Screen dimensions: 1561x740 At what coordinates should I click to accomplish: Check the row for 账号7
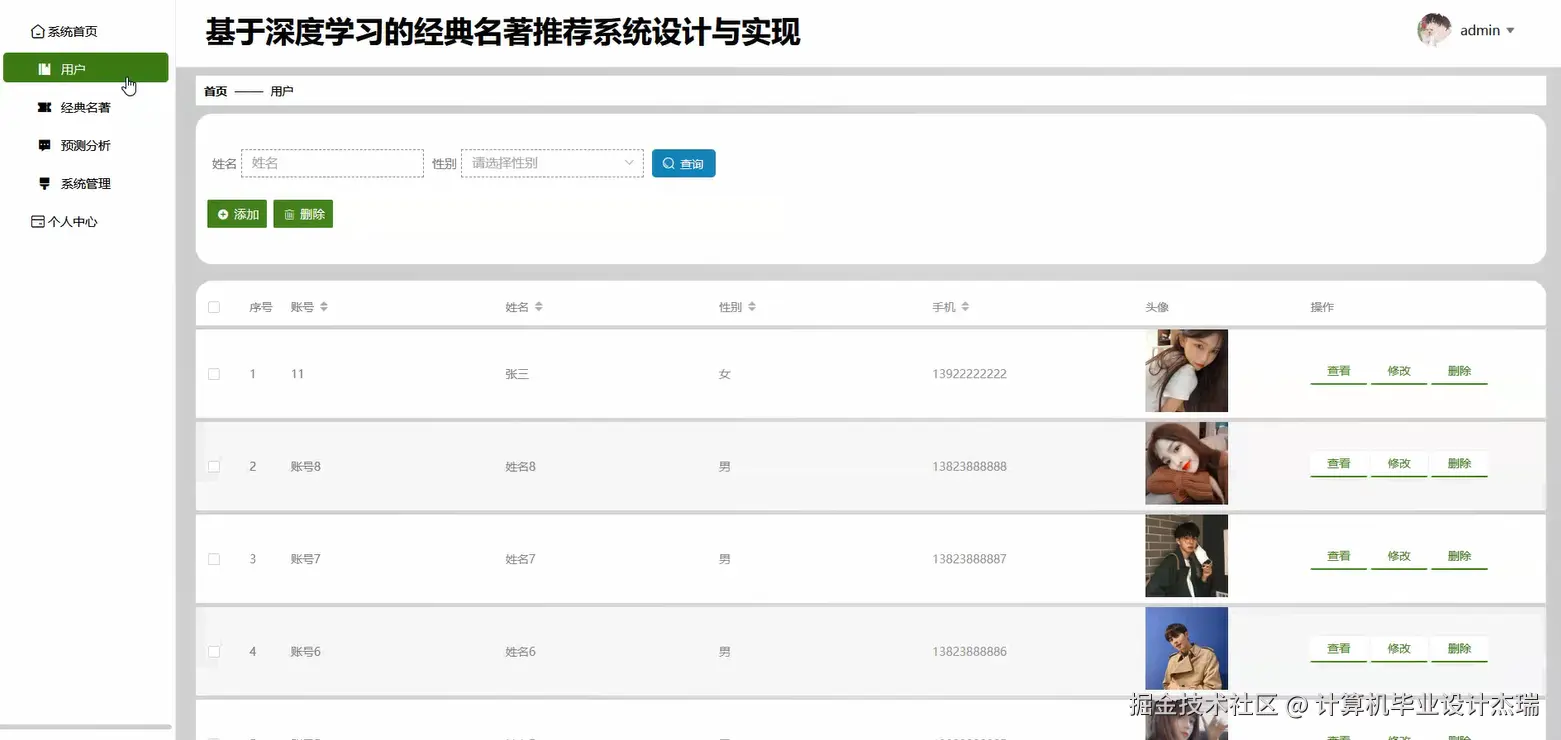coord(214,559)
